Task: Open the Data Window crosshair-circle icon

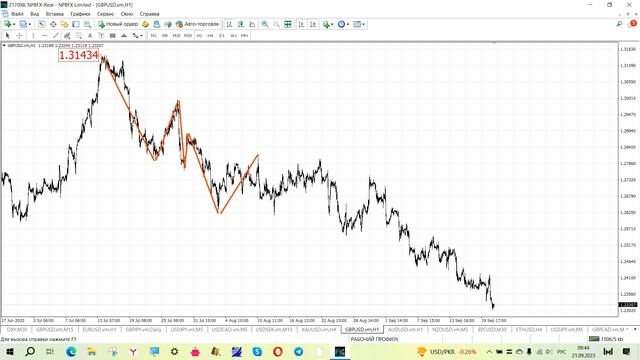Action: click(x=53, y=24)
